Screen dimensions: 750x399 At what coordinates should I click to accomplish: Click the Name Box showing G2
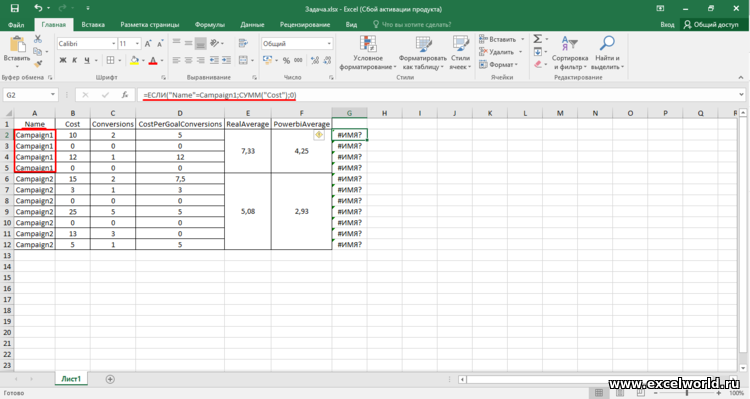pos(30,95)
